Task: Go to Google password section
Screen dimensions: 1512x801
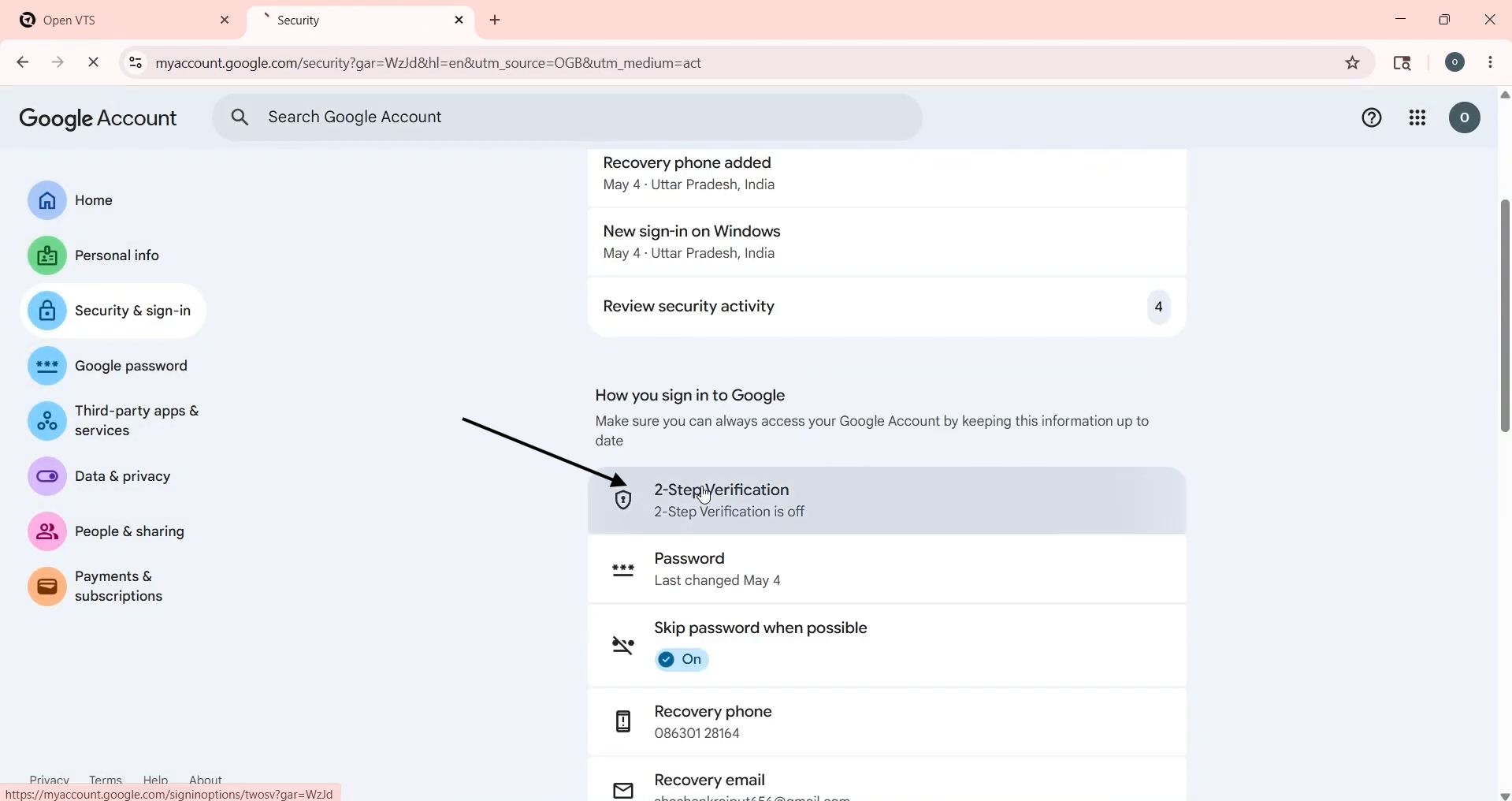Action: [132, 366]
